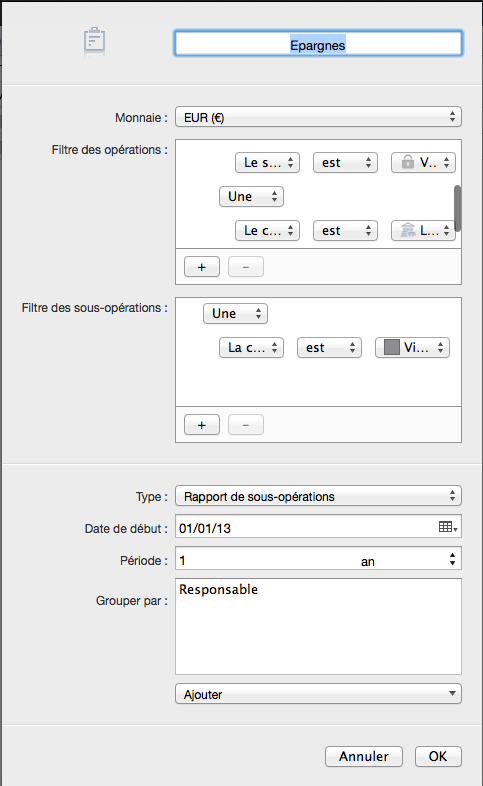Expand the Ajouter dropdown under Grouper par
The image size is (483, 786).
pyautogui.click(x=318, y=694)
